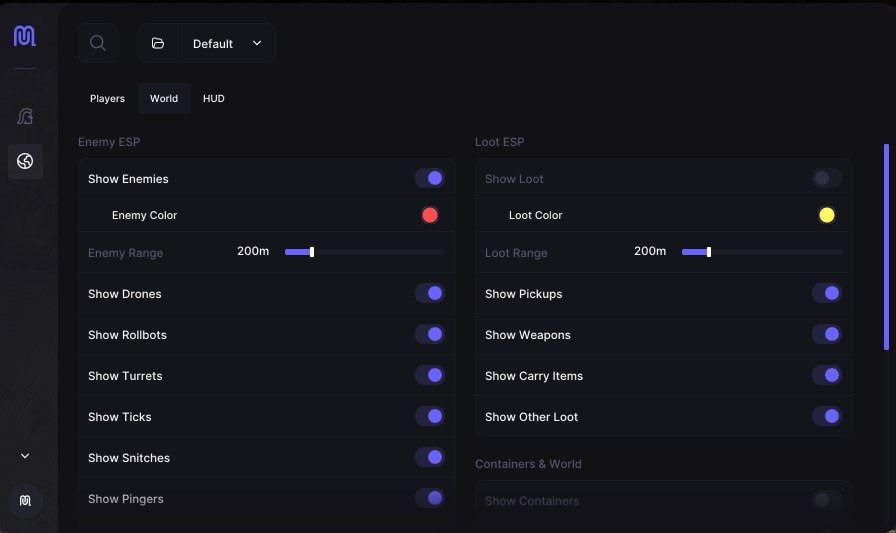Toggle Show Carry Items off
The image size is (896, 533).
827,375
